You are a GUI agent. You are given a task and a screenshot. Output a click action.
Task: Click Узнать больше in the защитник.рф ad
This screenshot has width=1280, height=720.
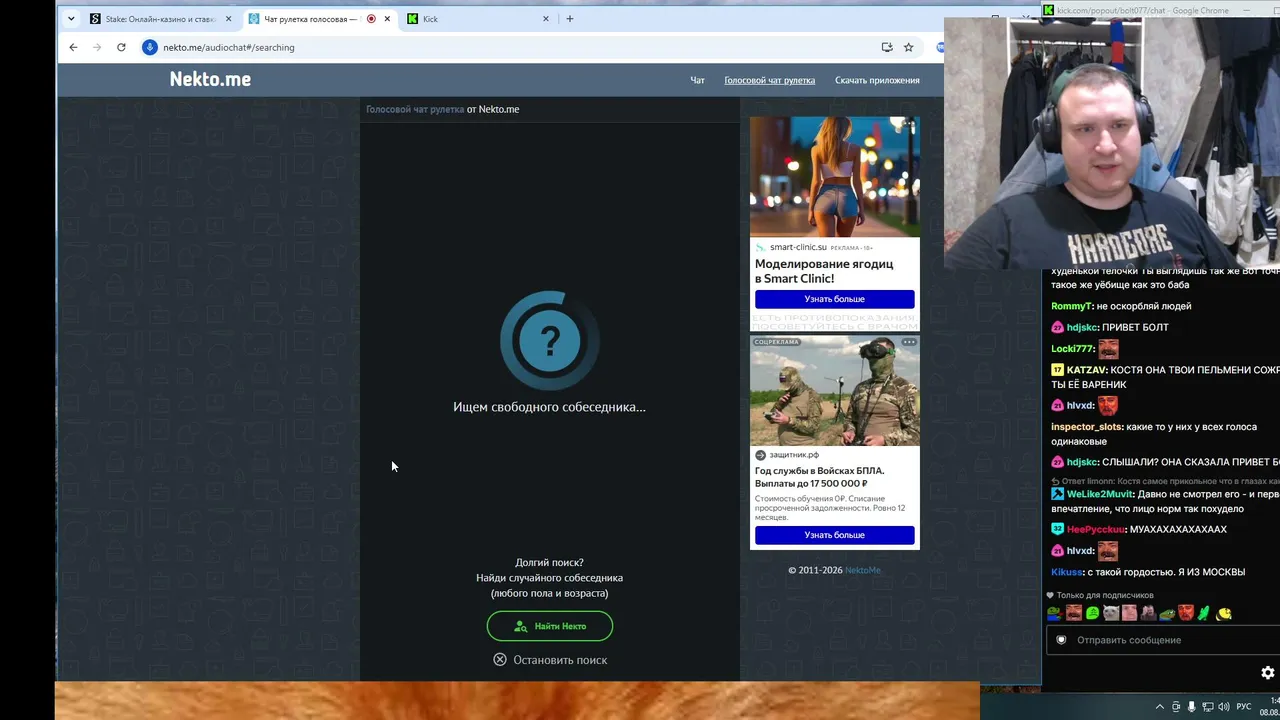tap(834, 535)
